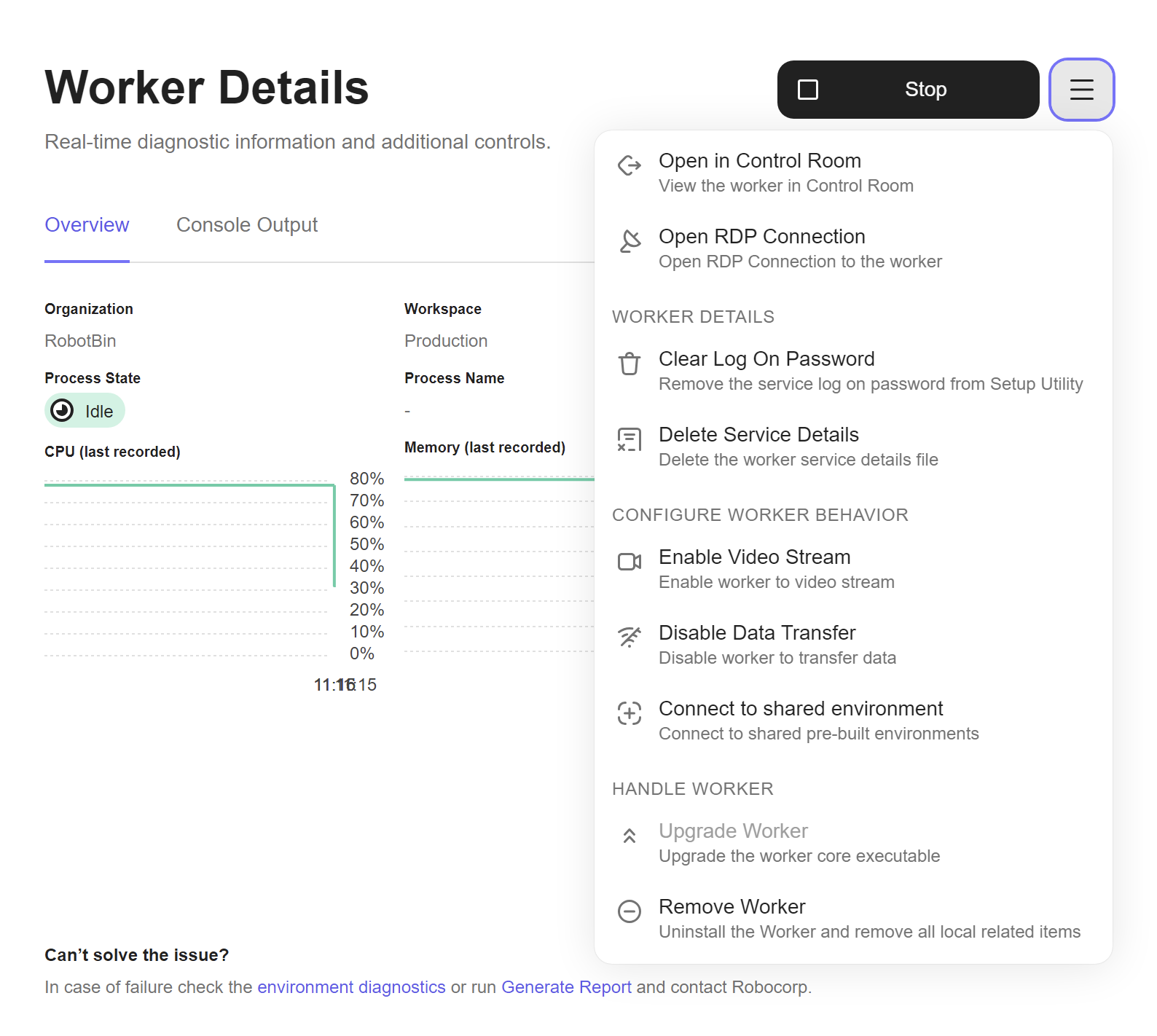Click the Production workspace value
Image resolution: width=1157 pixels, height=1036 pixels.
pos(446,341)
